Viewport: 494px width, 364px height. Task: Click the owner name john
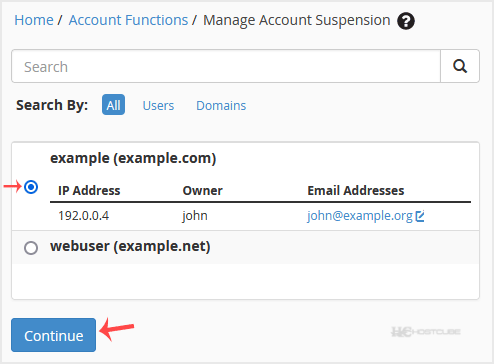pyautogui.click(x=195, y=216)
